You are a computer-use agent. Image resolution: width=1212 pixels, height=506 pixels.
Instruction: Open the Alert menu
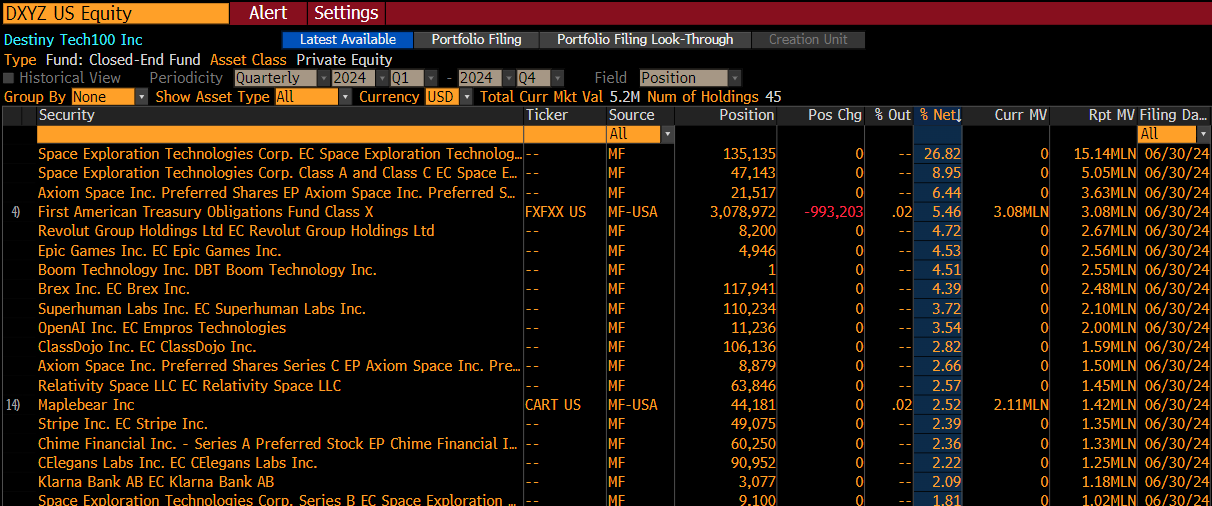tap(268, 13)
